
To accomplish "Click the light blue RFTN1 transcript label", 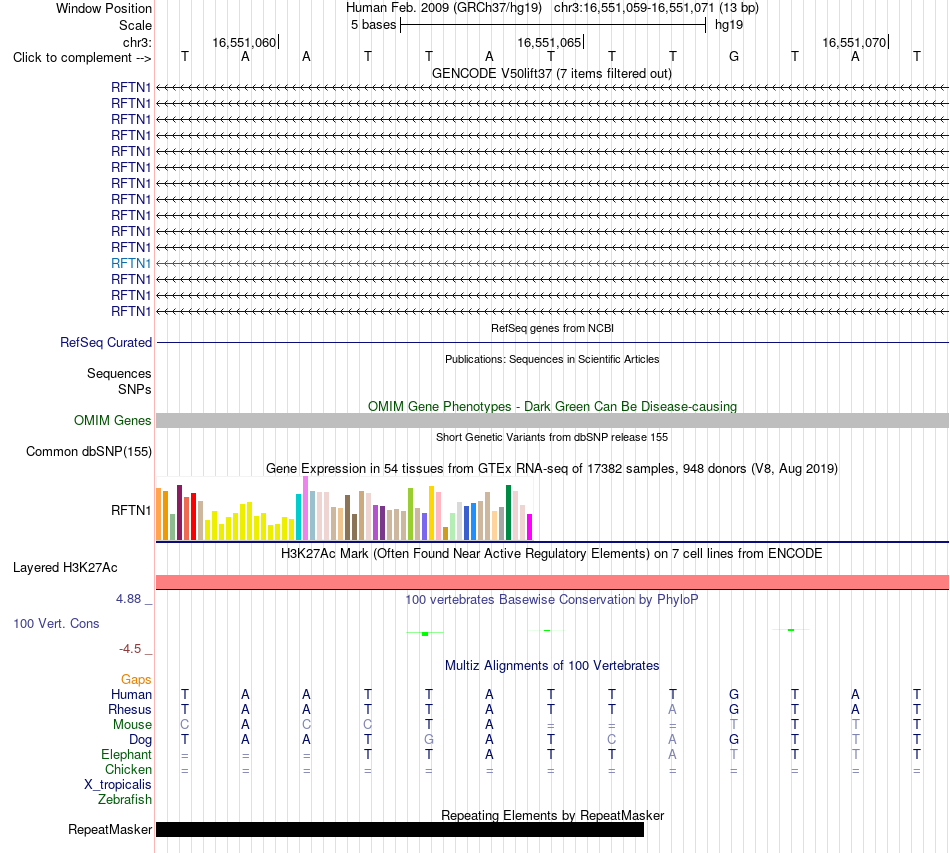I will (x=130, y=264).
